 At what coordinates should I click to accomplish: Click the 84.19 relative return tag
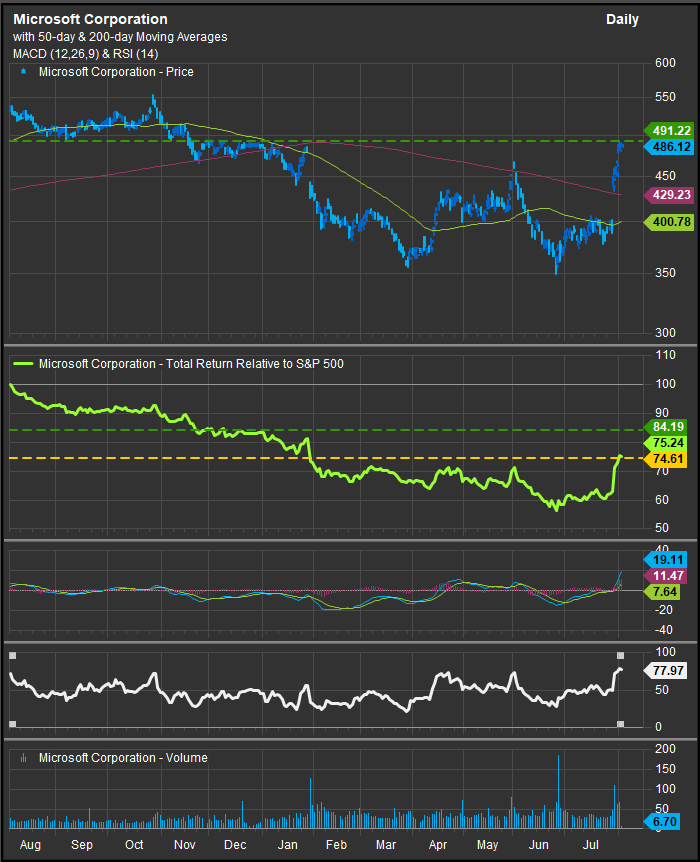coord(665,427)
